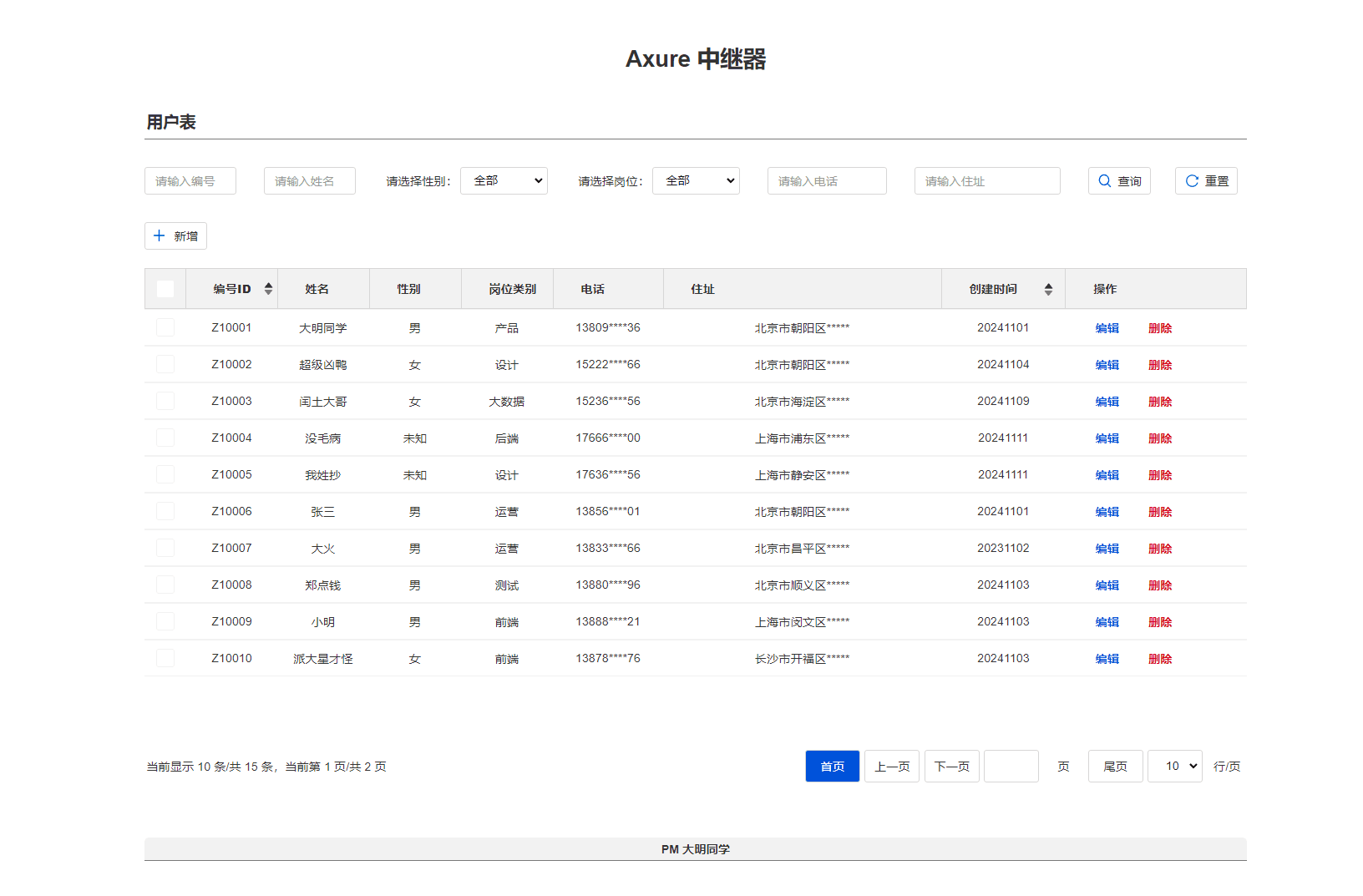The width and height of the screenshot is (1363, 896).
Task: Check the row Z10007 checkbox
Action: click(x=165, y=548)
